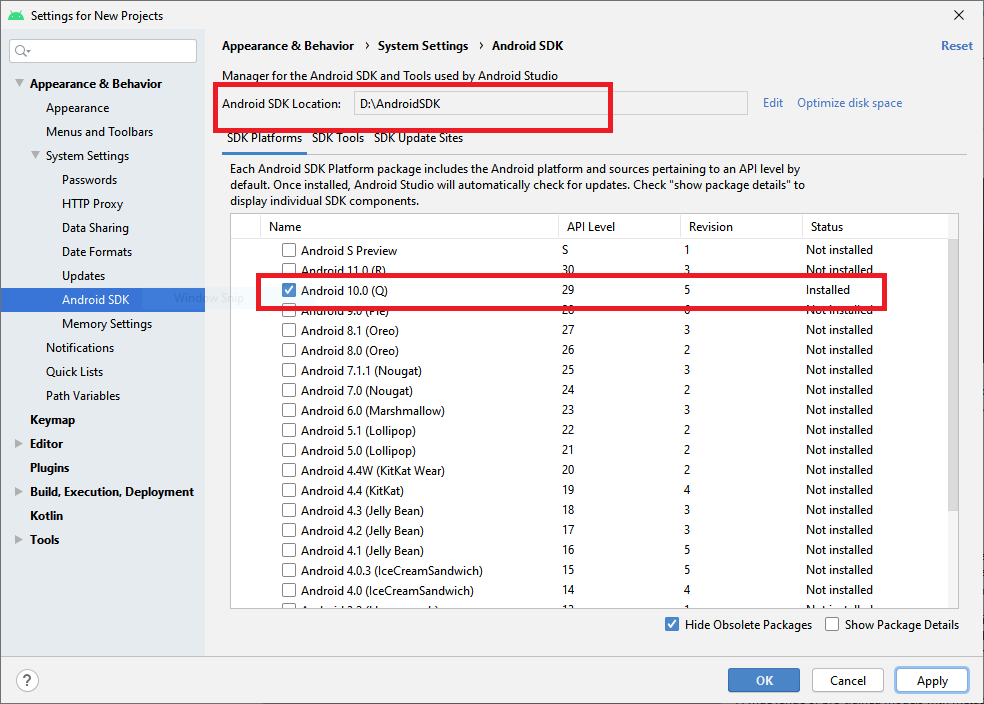Collapse the Appearance & Behavior tree node
Image resolution: width=984 pixels, height=704 pixels.
tap(19, 83)
